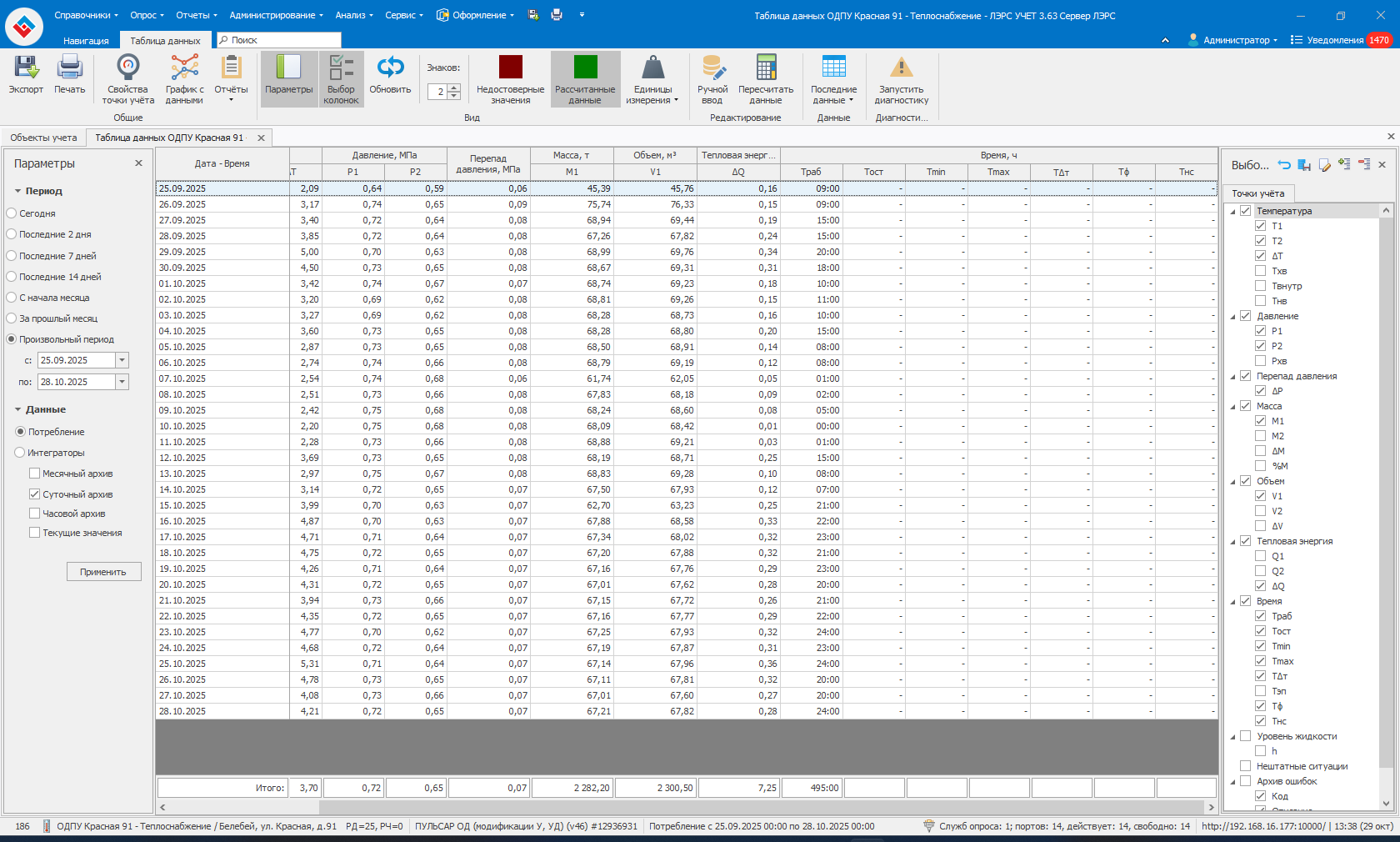Enable the Месячный архив checkbox
The image size is (1400, 842).
click(35, 474)
